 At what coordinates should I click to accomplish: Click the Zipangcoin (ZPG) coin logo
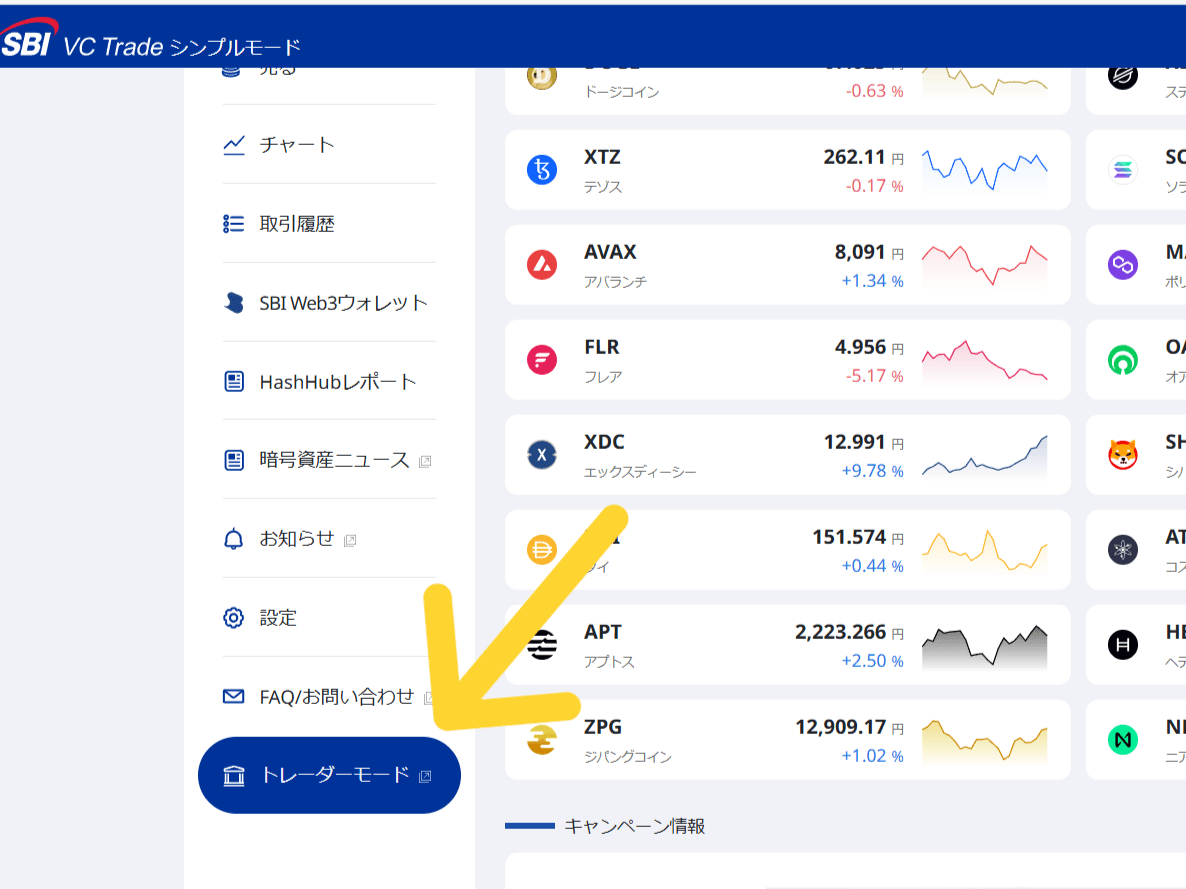click(x=541, y=739)
